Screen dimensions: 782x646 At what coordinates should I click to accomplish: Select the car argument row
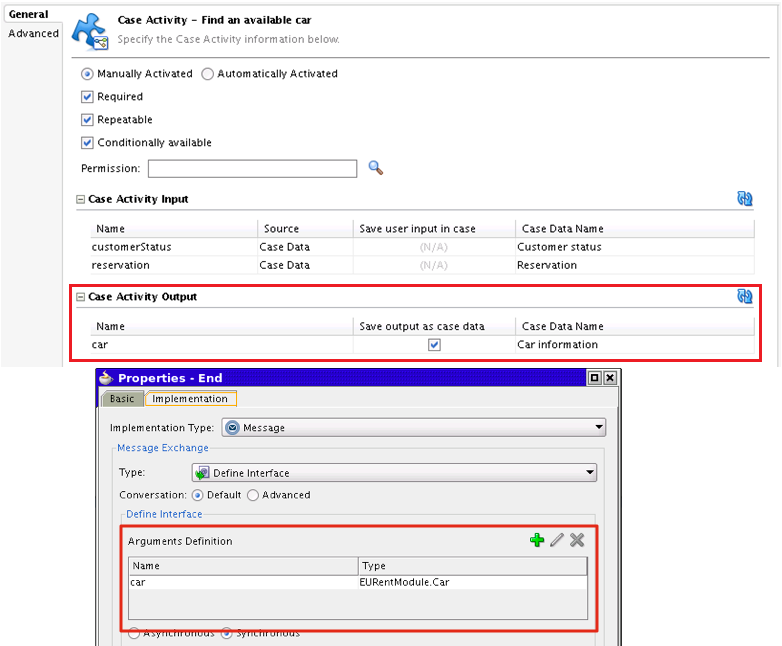[358, 582]
